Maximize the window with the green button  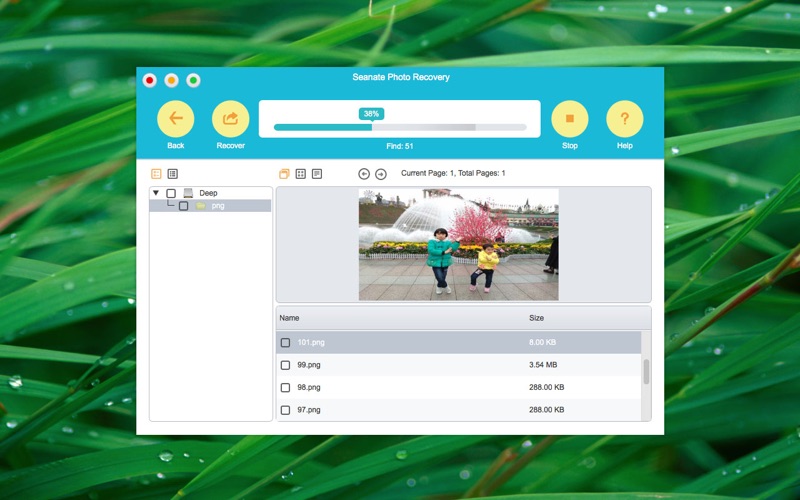click(x=193, y=80)
